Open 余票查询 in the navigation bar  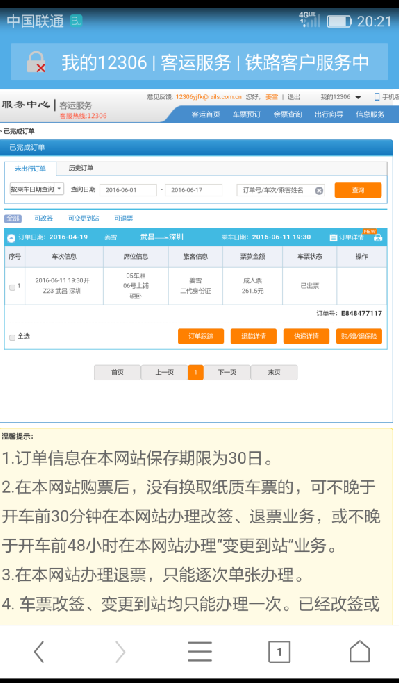click(x=287, y=115)
